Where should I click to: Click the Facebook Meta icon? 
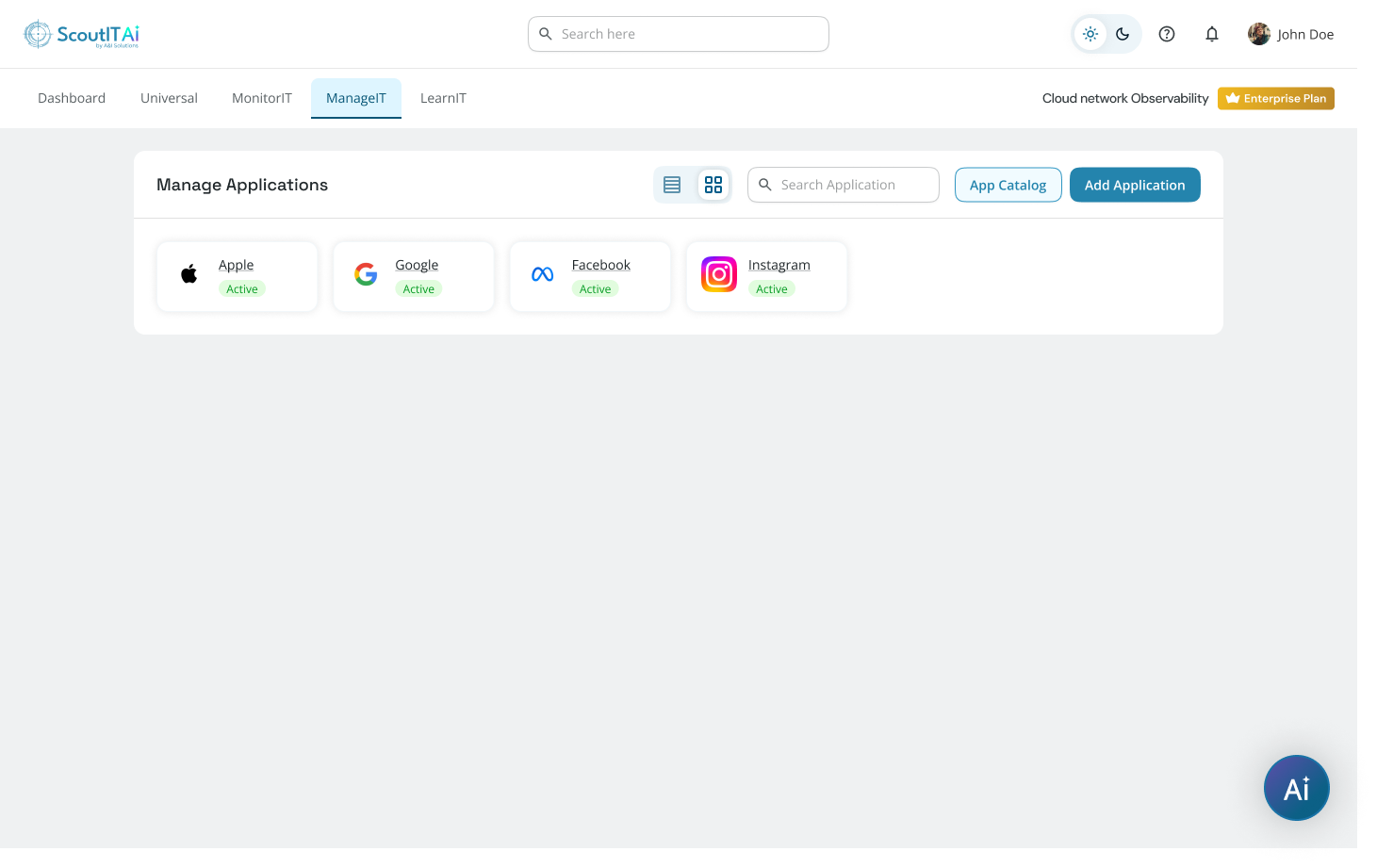tap(542, 273)
